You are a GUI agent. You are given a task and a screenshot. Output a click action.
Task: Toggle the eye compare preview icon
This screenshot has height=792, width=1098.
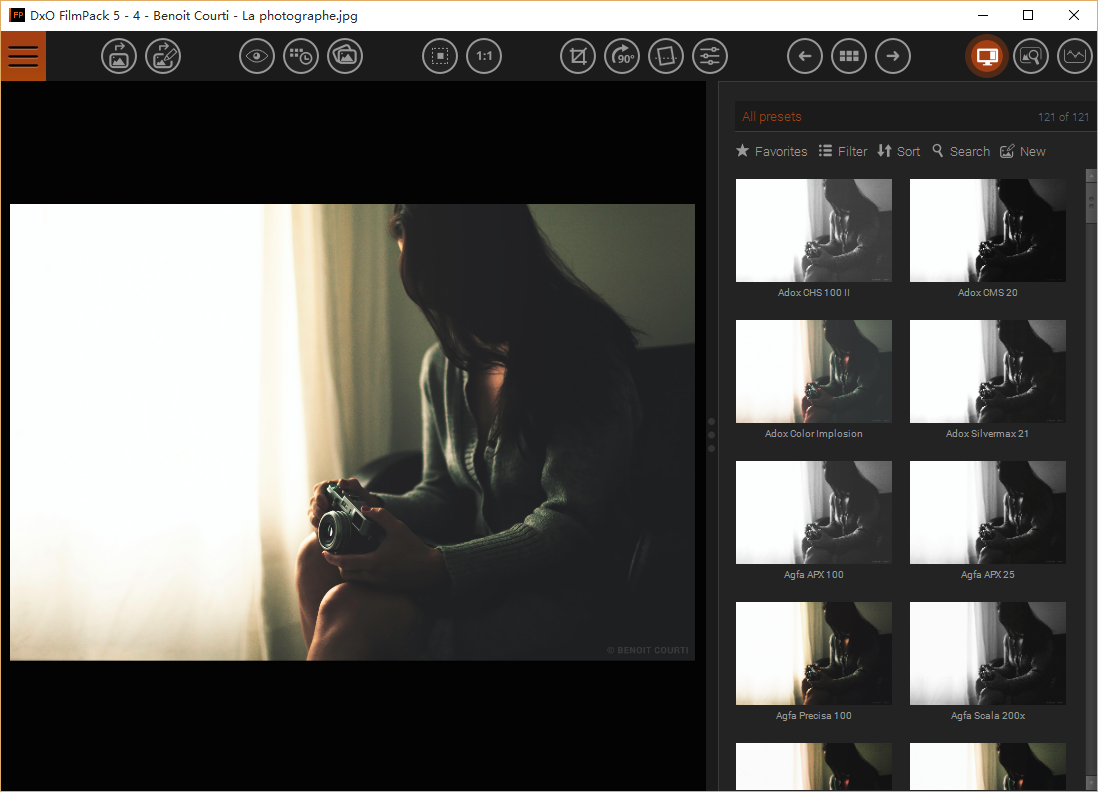click(257, 56)
